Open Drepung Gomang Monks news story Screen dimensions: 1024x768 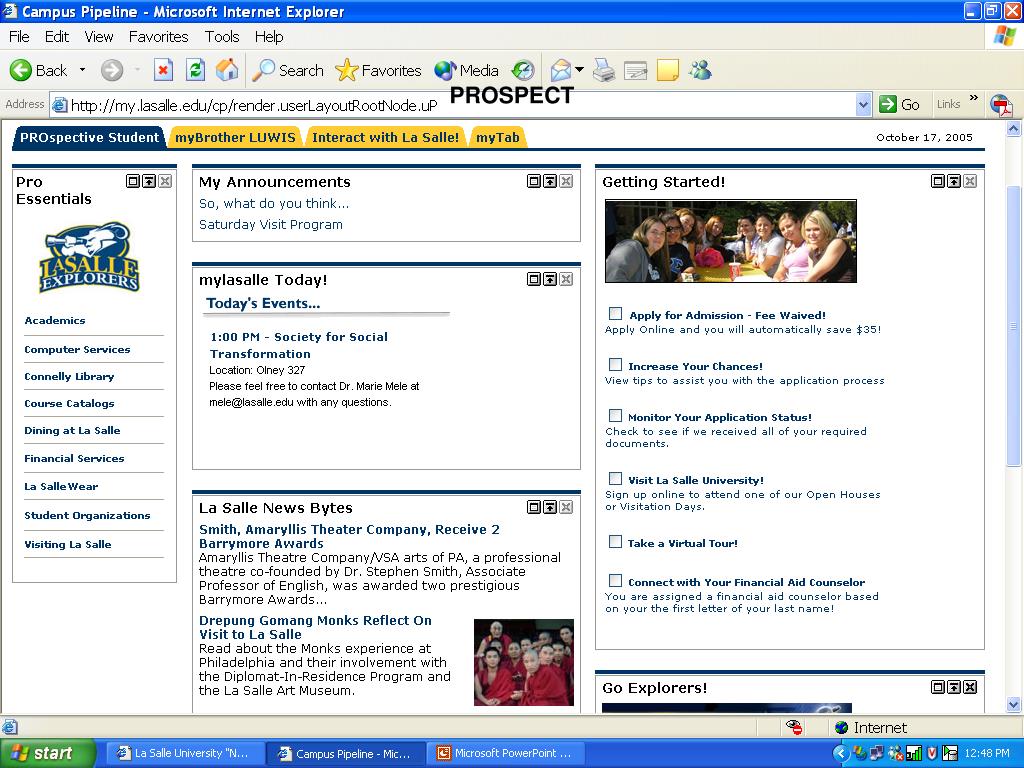315,627
